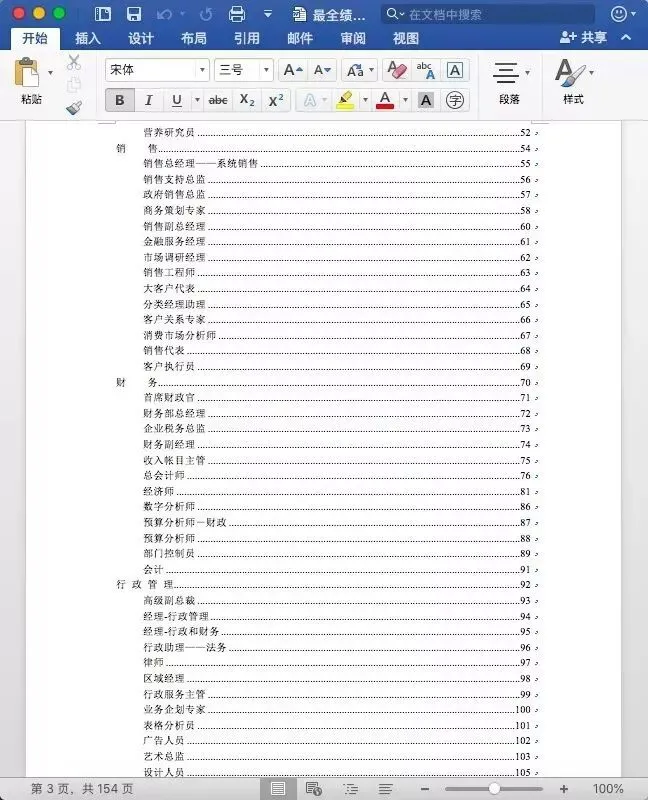648x800 pixels.
Task: Open the 设计 Design tab
Action: click(x=141, y=38)
